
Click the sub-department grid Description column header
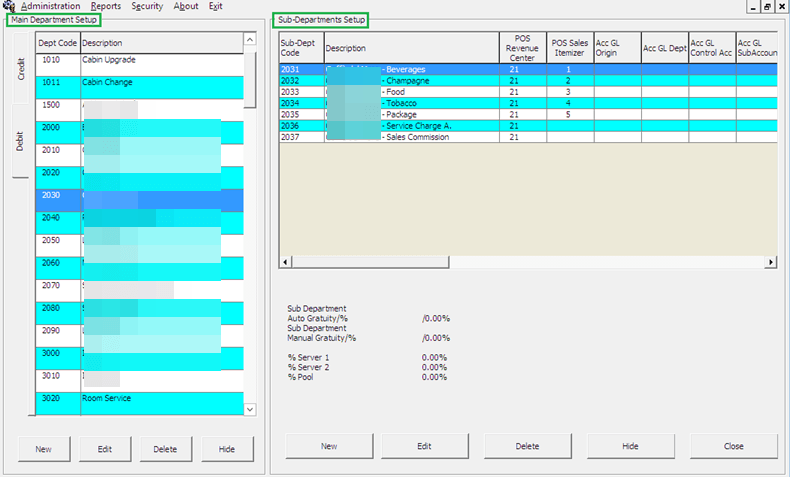tap(412, 48)
